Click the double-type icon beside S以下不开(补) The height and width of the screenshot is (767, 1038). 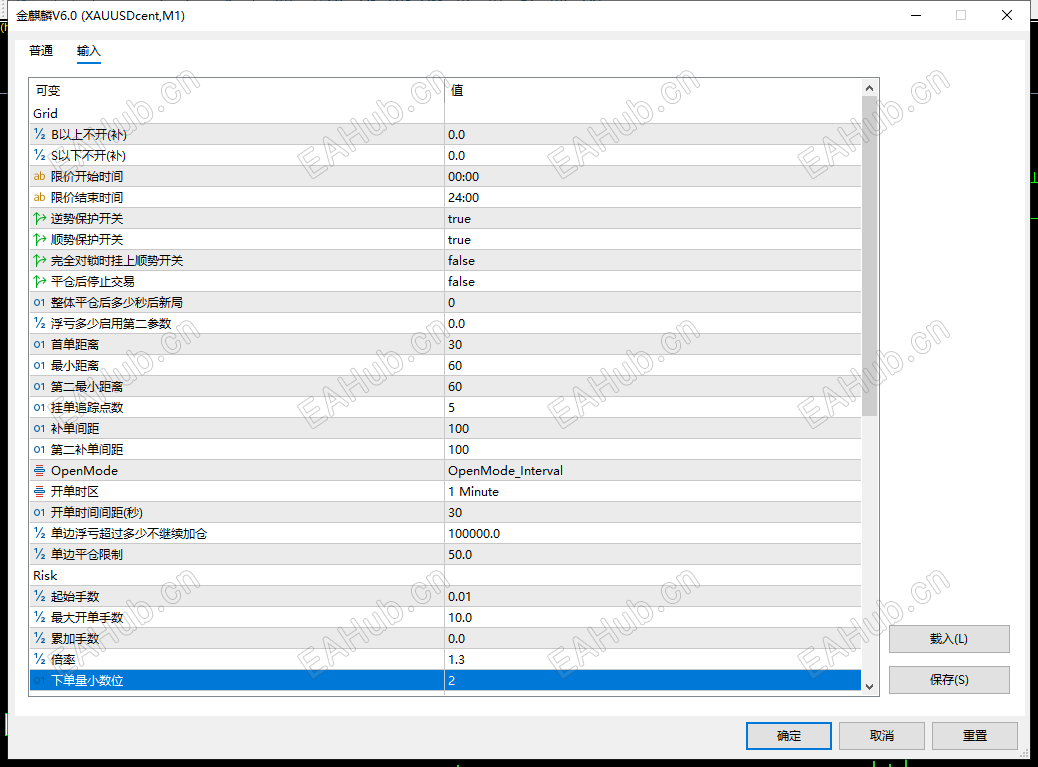(x=40, y=156)
